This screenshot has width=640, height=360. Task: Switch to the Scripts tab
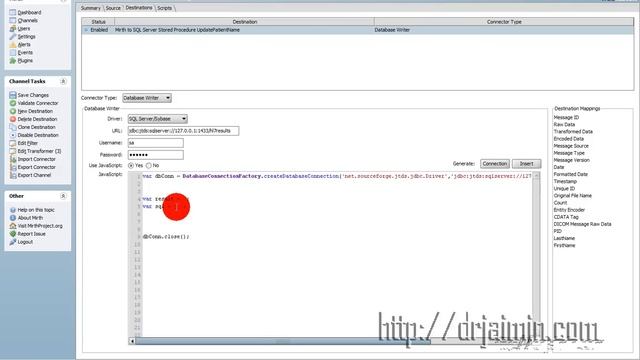tap(164, 8)
